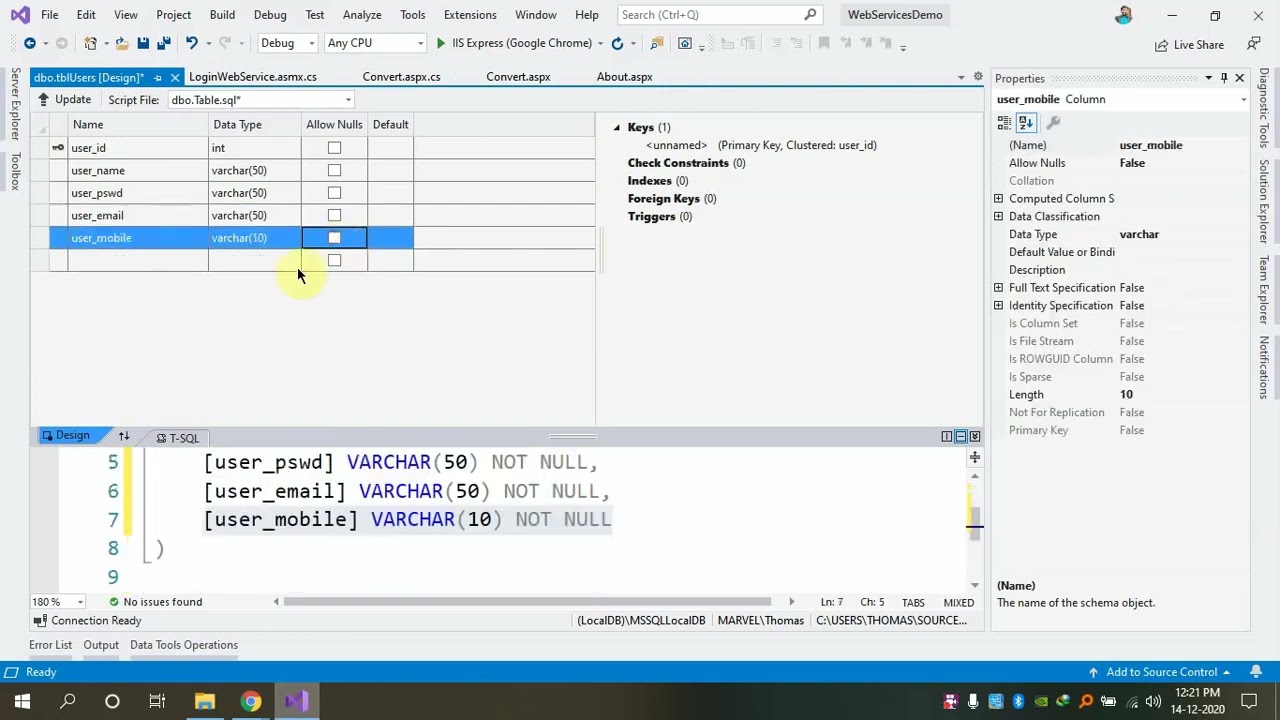Toggle Allow Nulls in the empty new row
Screen dimensions: 1280x720
[x=334, y=260]
